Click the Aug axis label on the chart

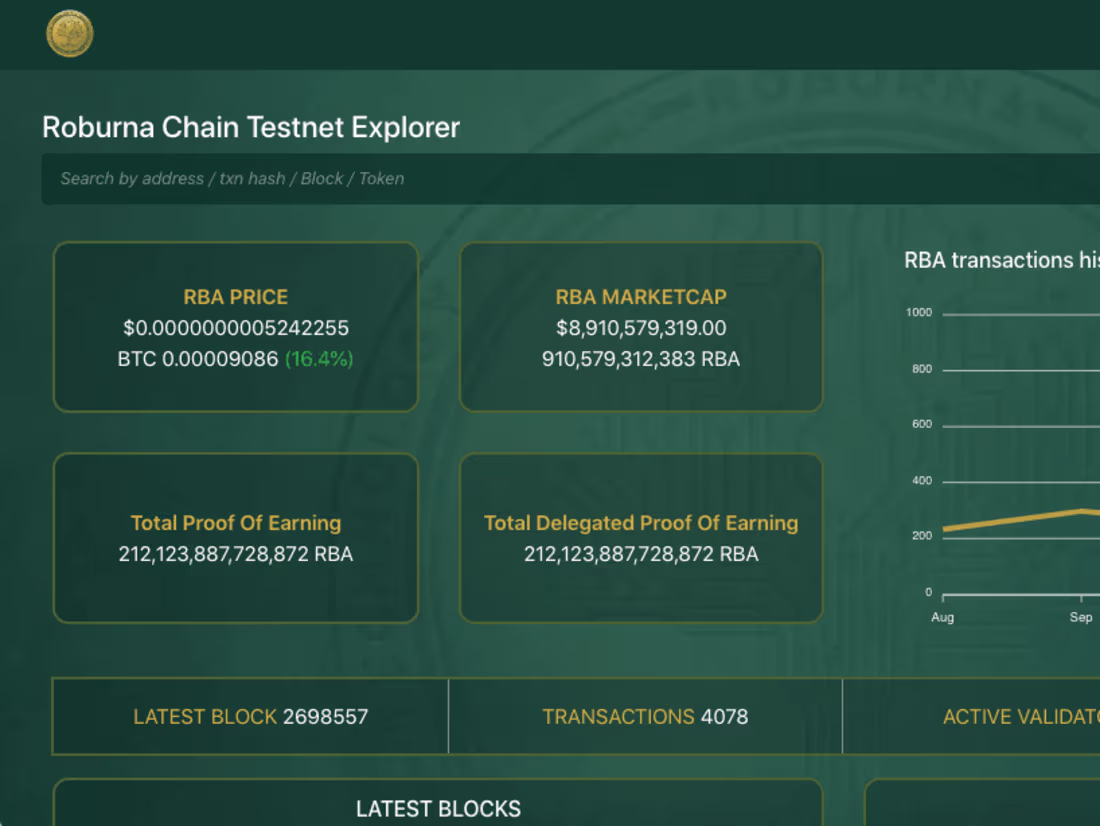click(x=941, y=617)
